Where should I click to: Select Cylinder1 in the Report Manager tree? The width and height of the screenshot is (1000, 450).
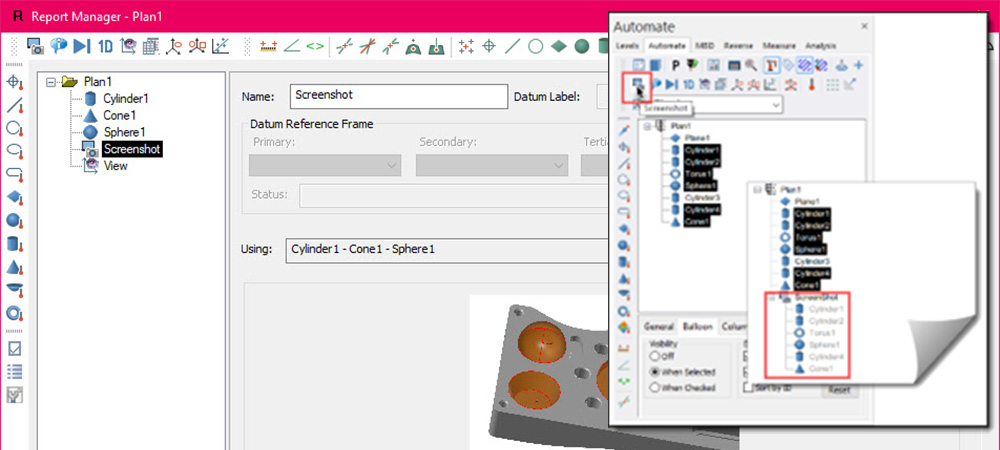point(126,99)
